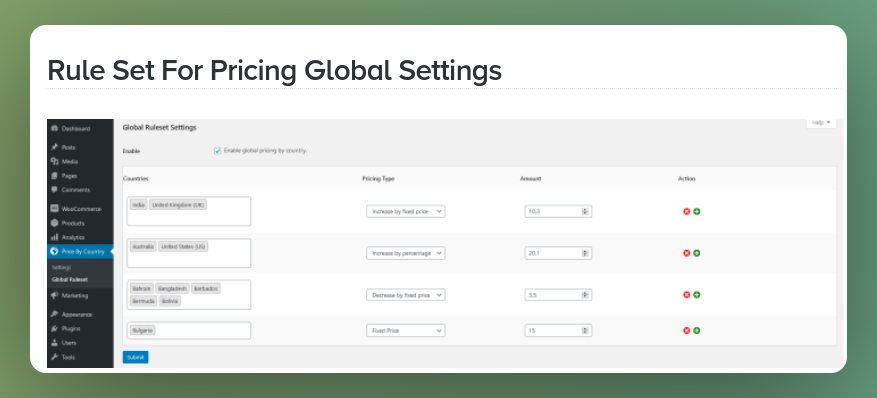Open the Increase by percentage dropdown
The height and width of the screenshot is (398, 877).
tap(406, 253)
